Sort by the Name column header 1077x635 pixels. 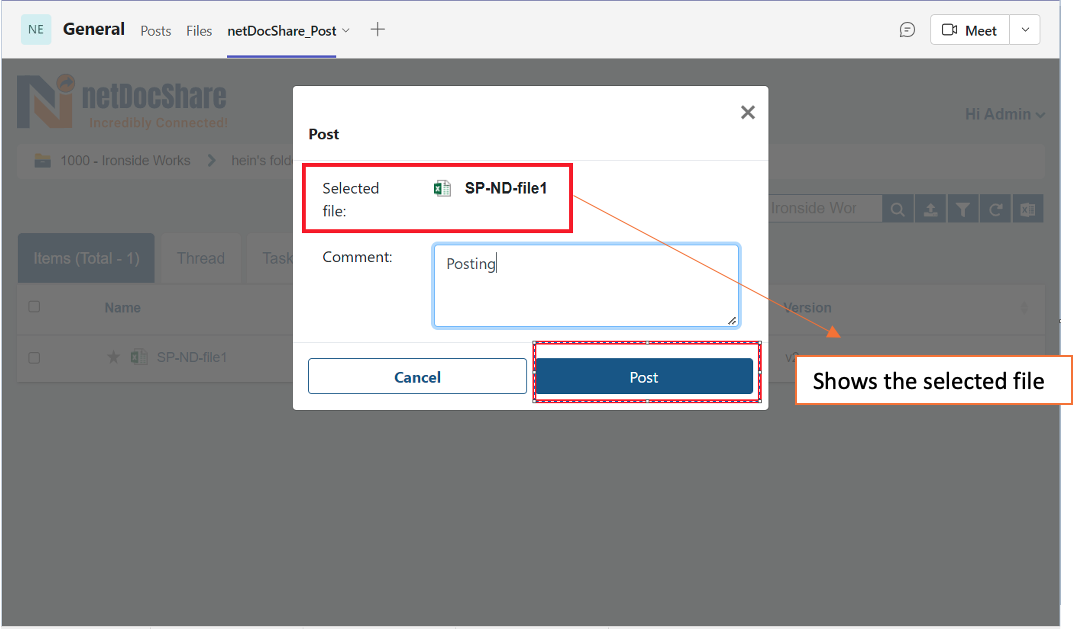[122, 308]
